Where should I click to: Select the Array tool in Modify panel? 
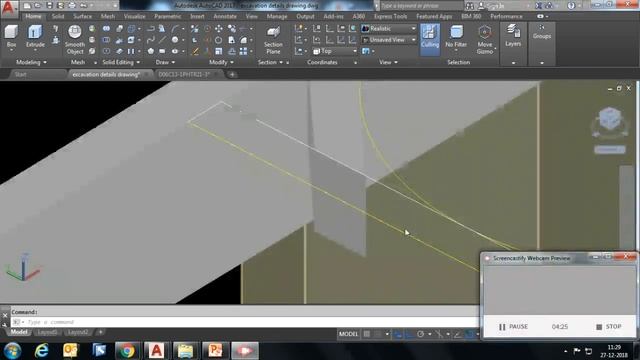(243, 51)
